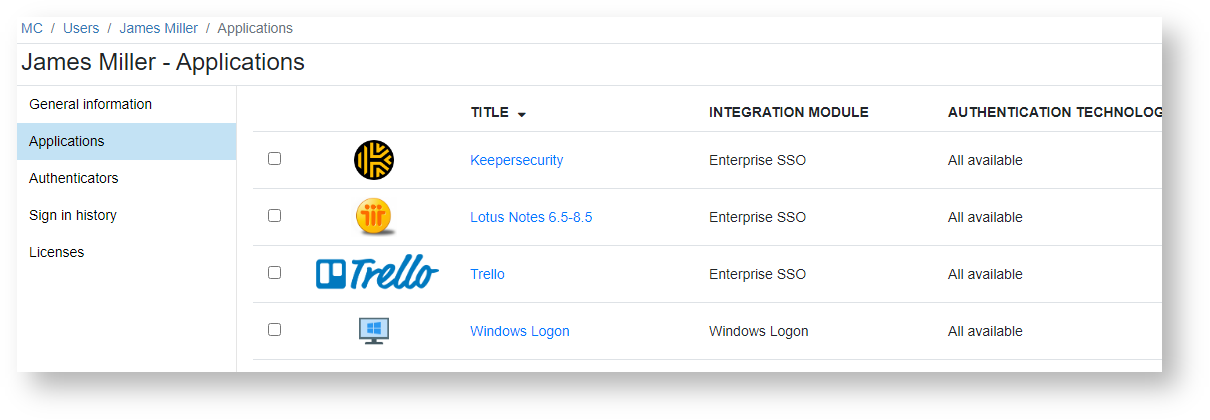Open the Keepersecurity title link
Viewport: 1210px width, 420px height.
point(516,160)
